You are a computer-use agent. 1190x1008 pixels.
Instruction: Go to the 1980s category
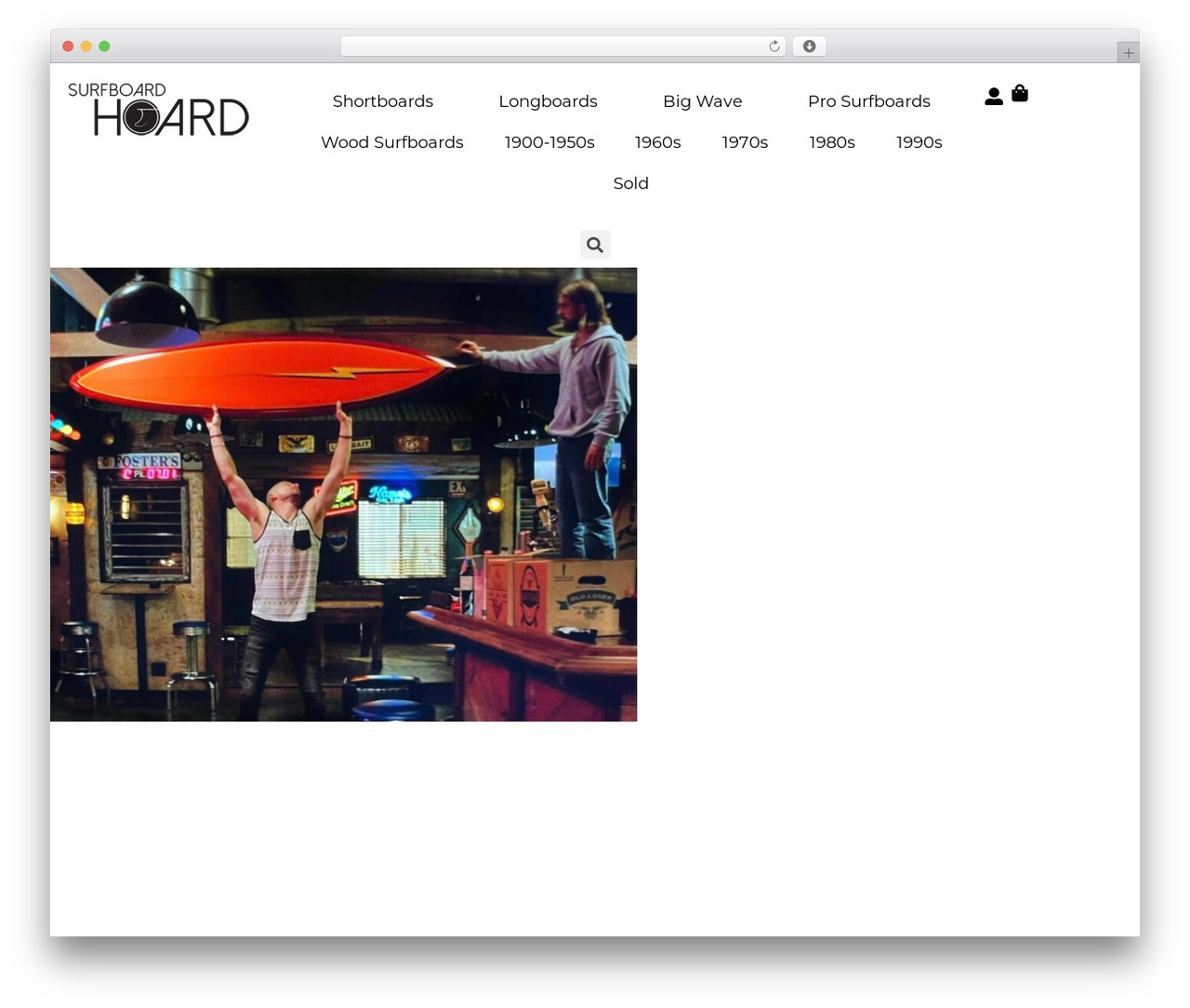pyautogui.click(x=832, y=142)
